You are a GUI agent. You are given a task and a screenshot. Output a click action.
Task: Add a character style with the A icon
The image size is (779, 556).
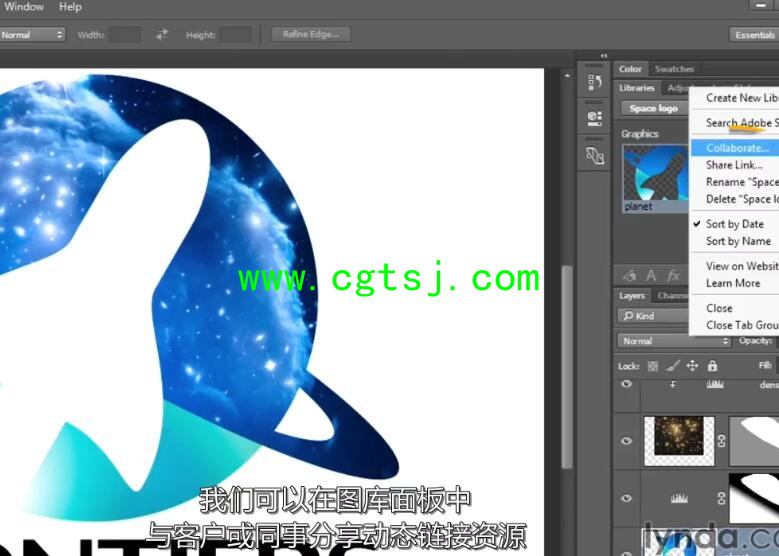(x=651, y=275)
